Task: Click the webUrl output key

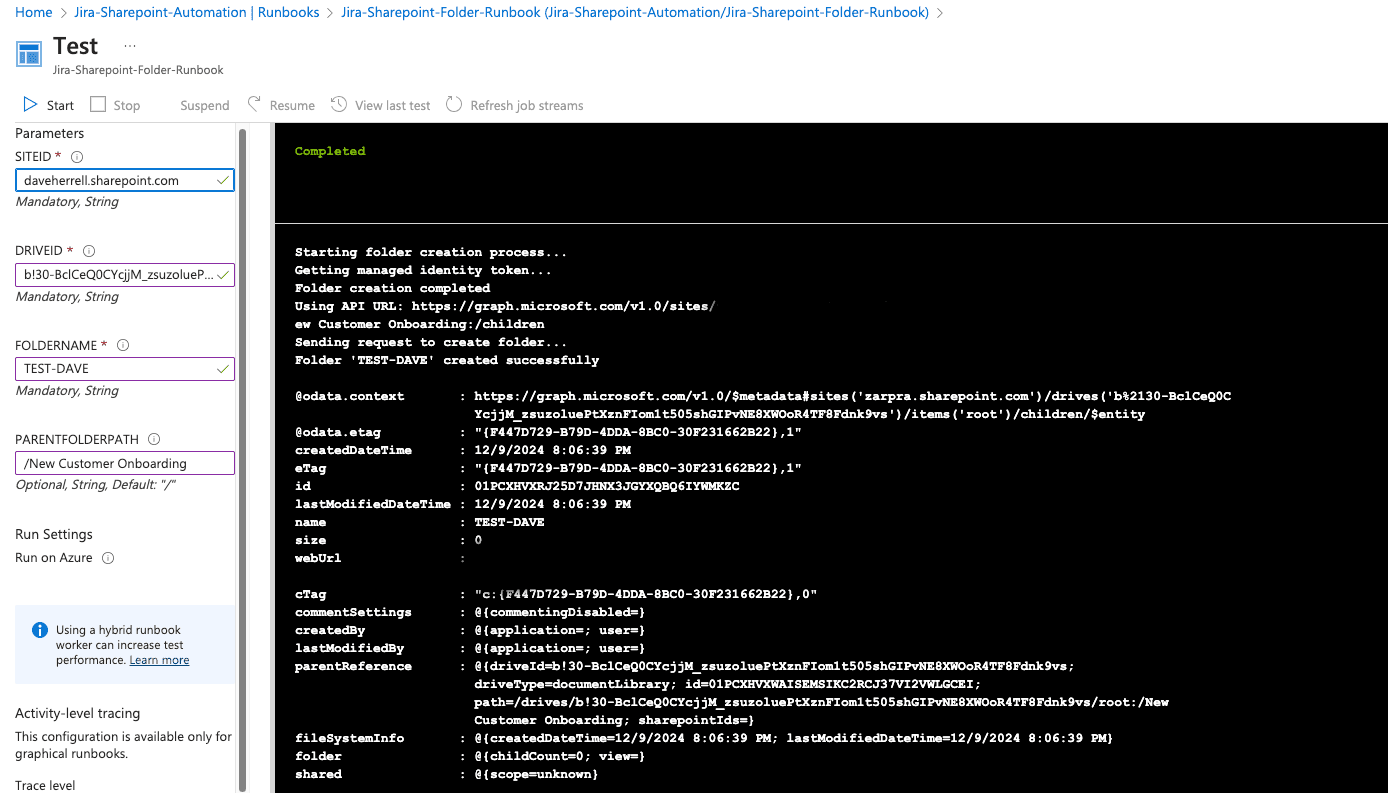Action: pyautogui.click(x=318, y=558)
